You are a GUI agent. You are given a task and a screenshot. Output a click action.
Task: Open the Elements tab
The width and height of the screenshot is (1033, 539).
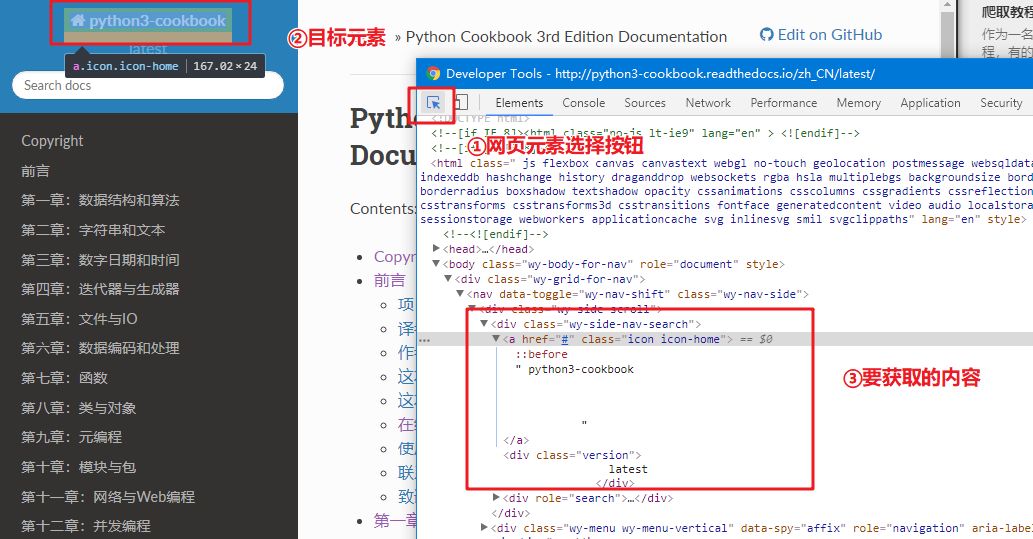519,103
